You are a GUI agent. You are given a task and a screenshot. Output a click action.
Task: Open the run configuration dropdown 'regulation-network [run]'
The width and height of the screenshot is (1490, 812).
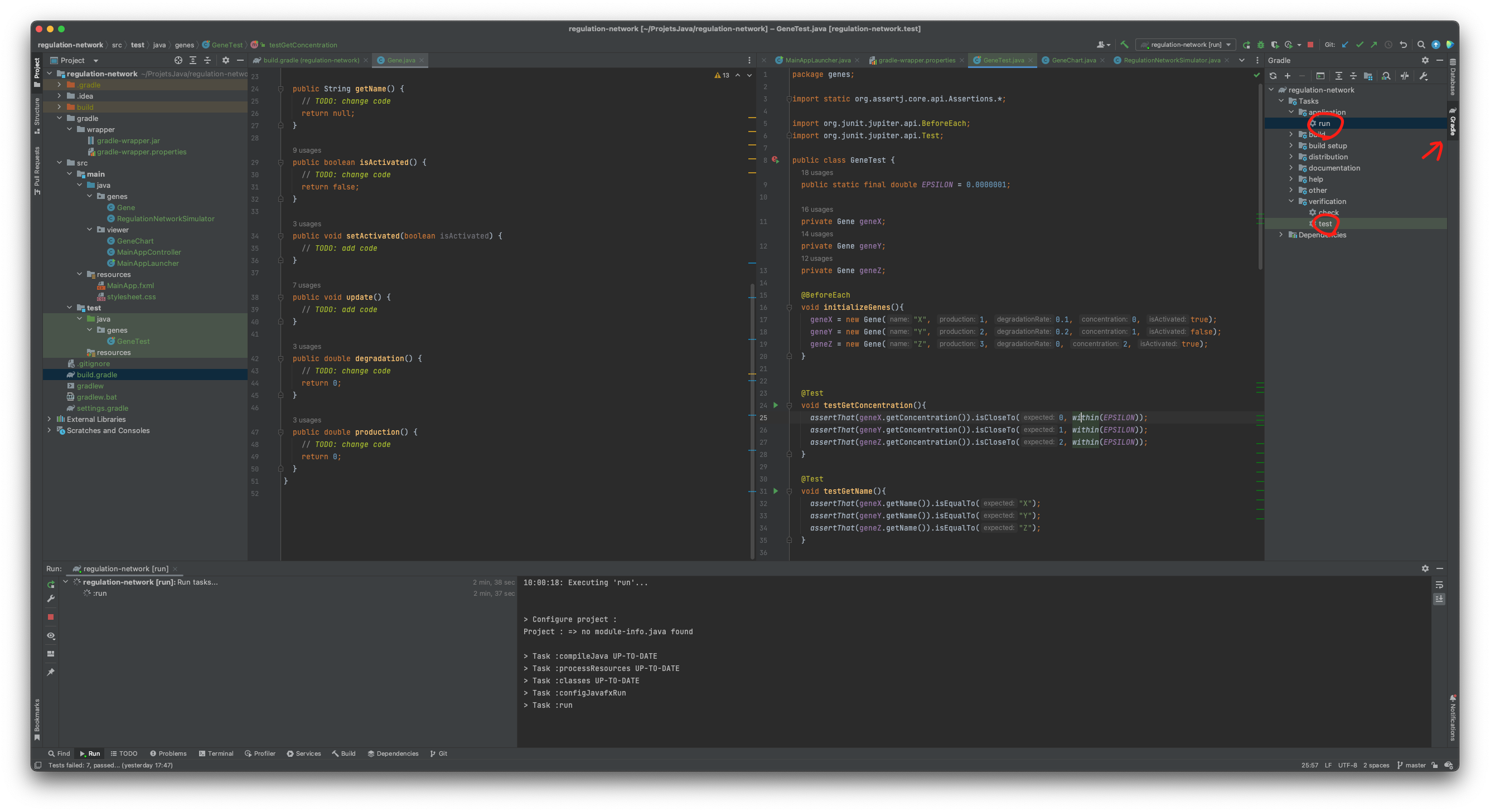click(1186, 45)
